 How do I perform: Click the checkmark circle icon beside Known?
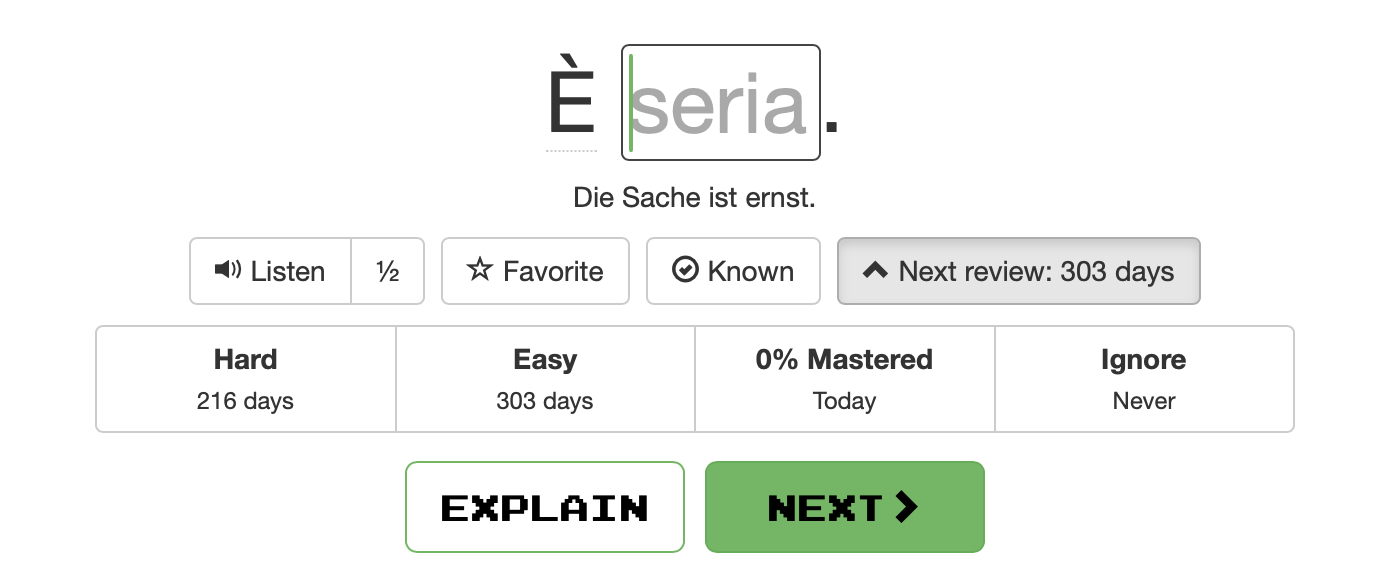point(685,270)
